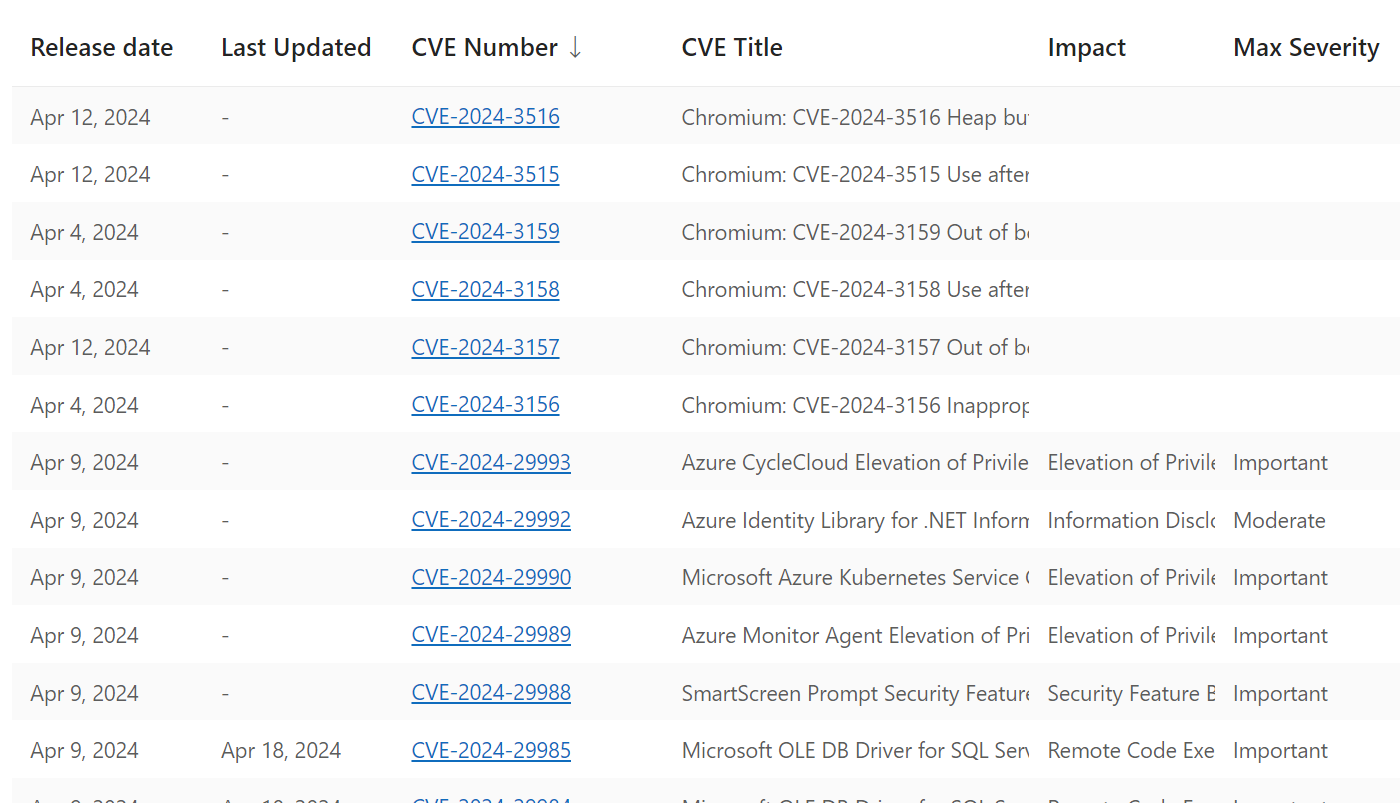
Task: Open the CVE-2024-29993 Azure CycleCloud link
Action: (491, 463)
